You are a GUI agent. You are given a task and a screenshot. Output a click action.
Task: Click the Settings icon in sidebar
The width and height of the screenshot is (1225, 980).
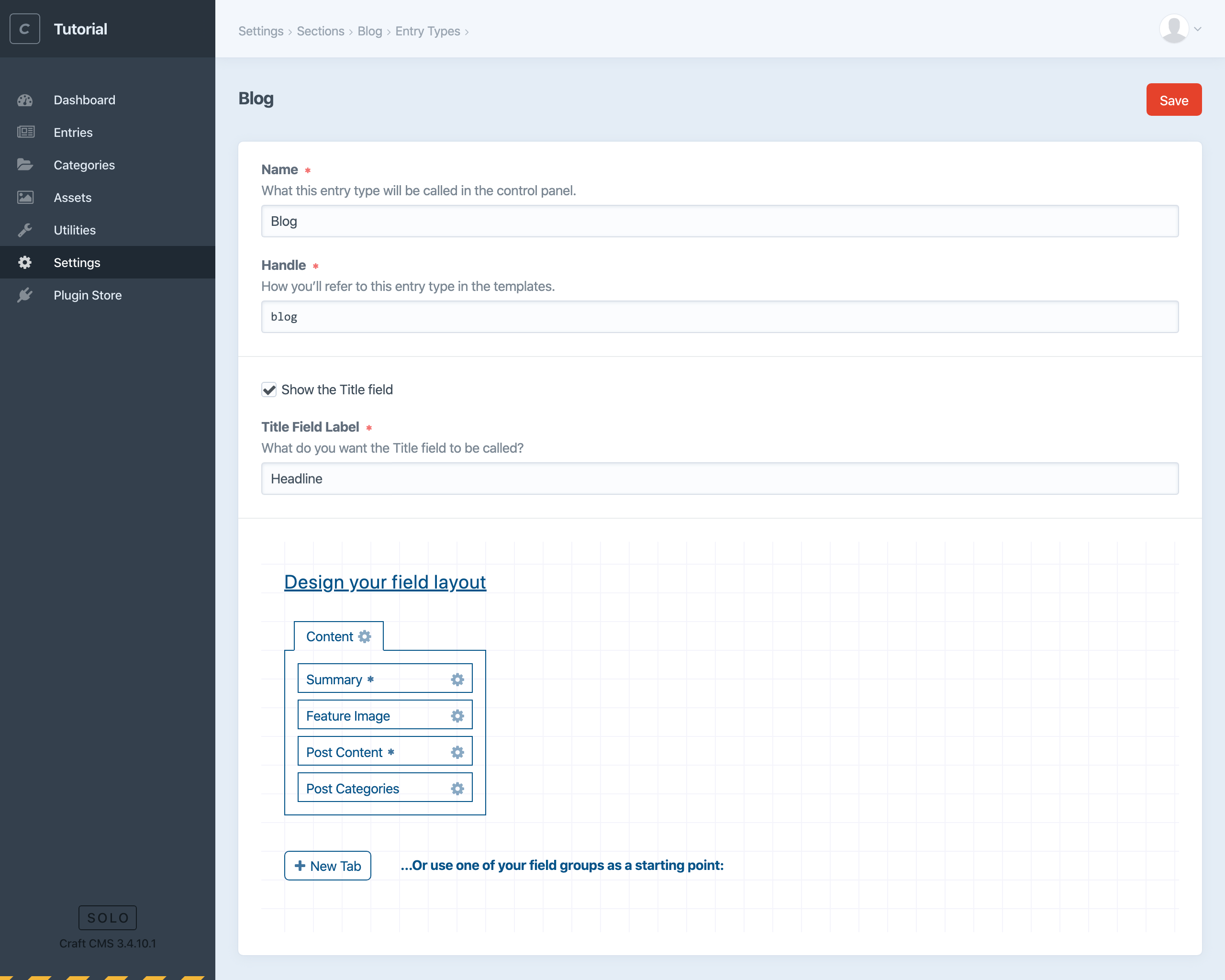[25, 262]
